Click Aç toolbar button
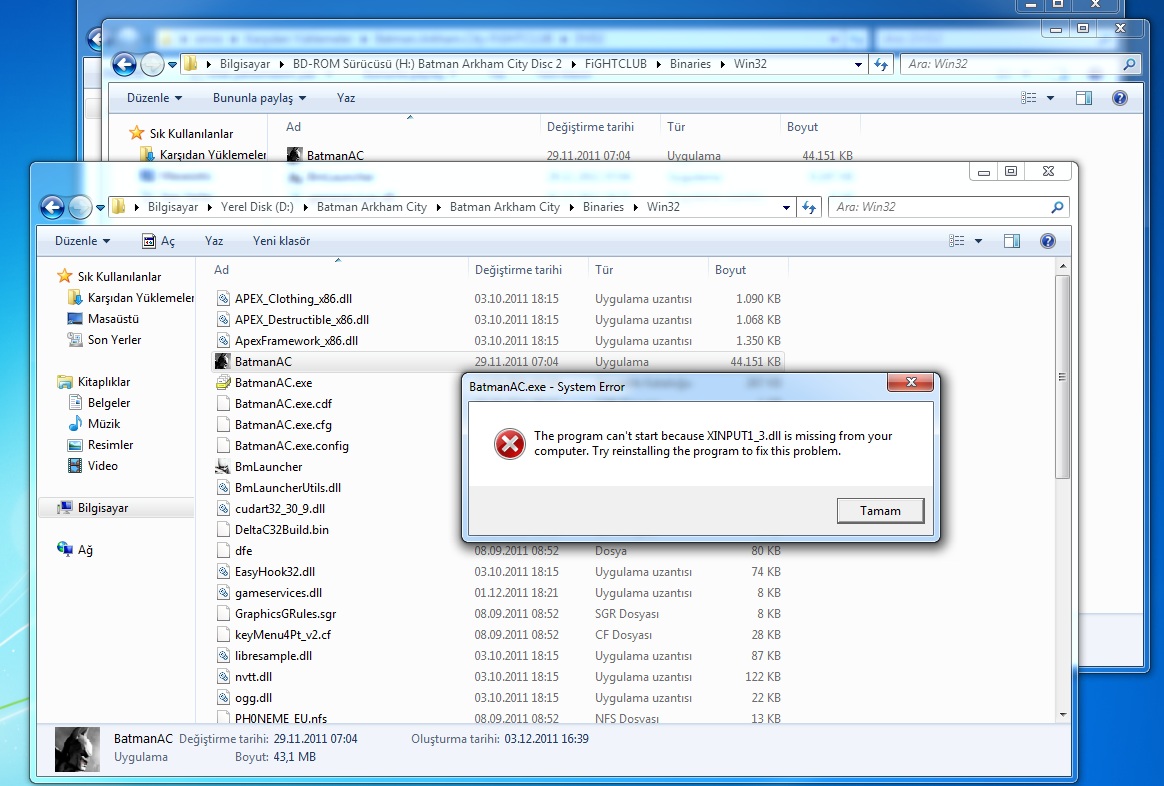 159,241
